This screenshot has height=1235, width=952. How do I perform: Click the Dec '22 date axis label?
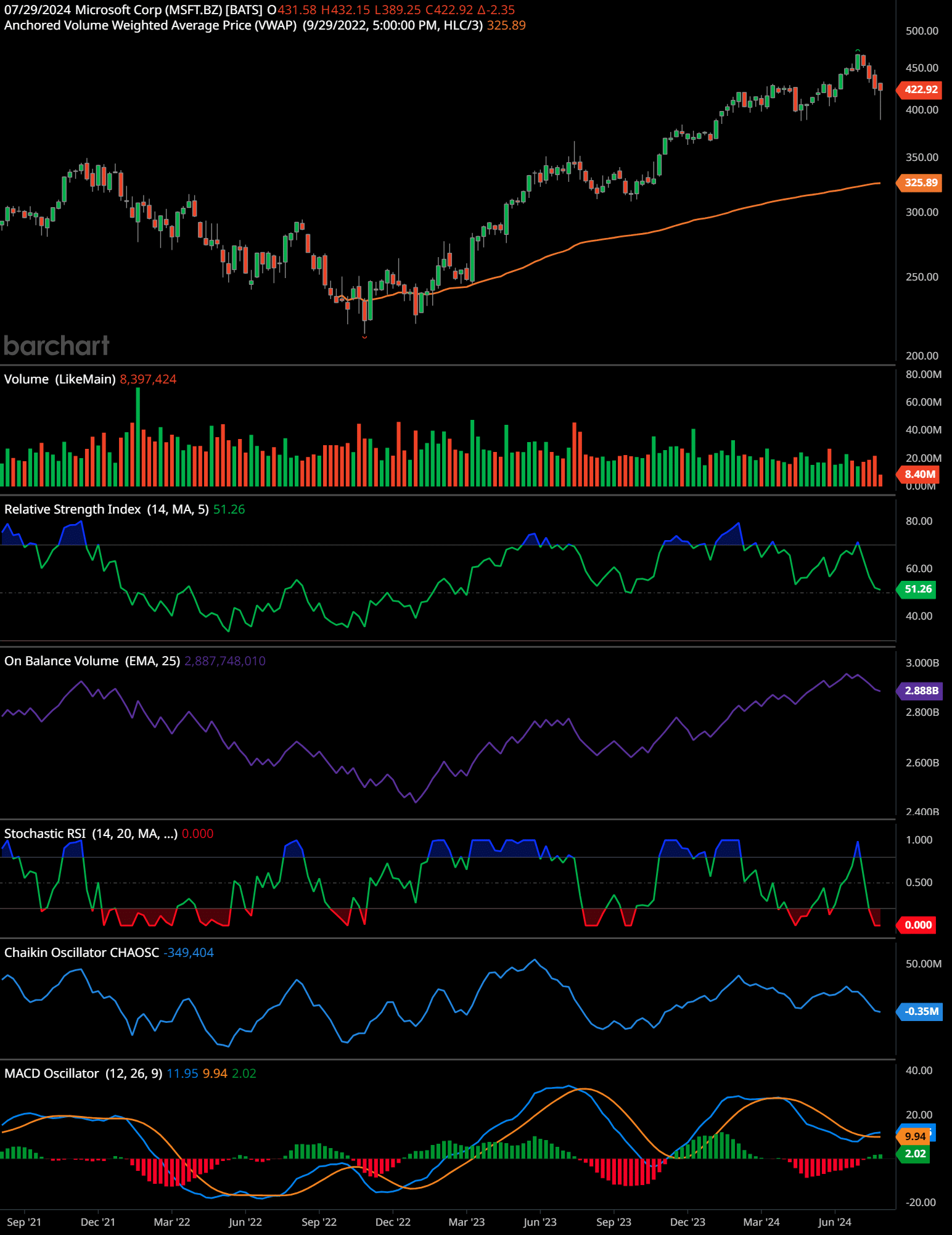(393, 1222)
